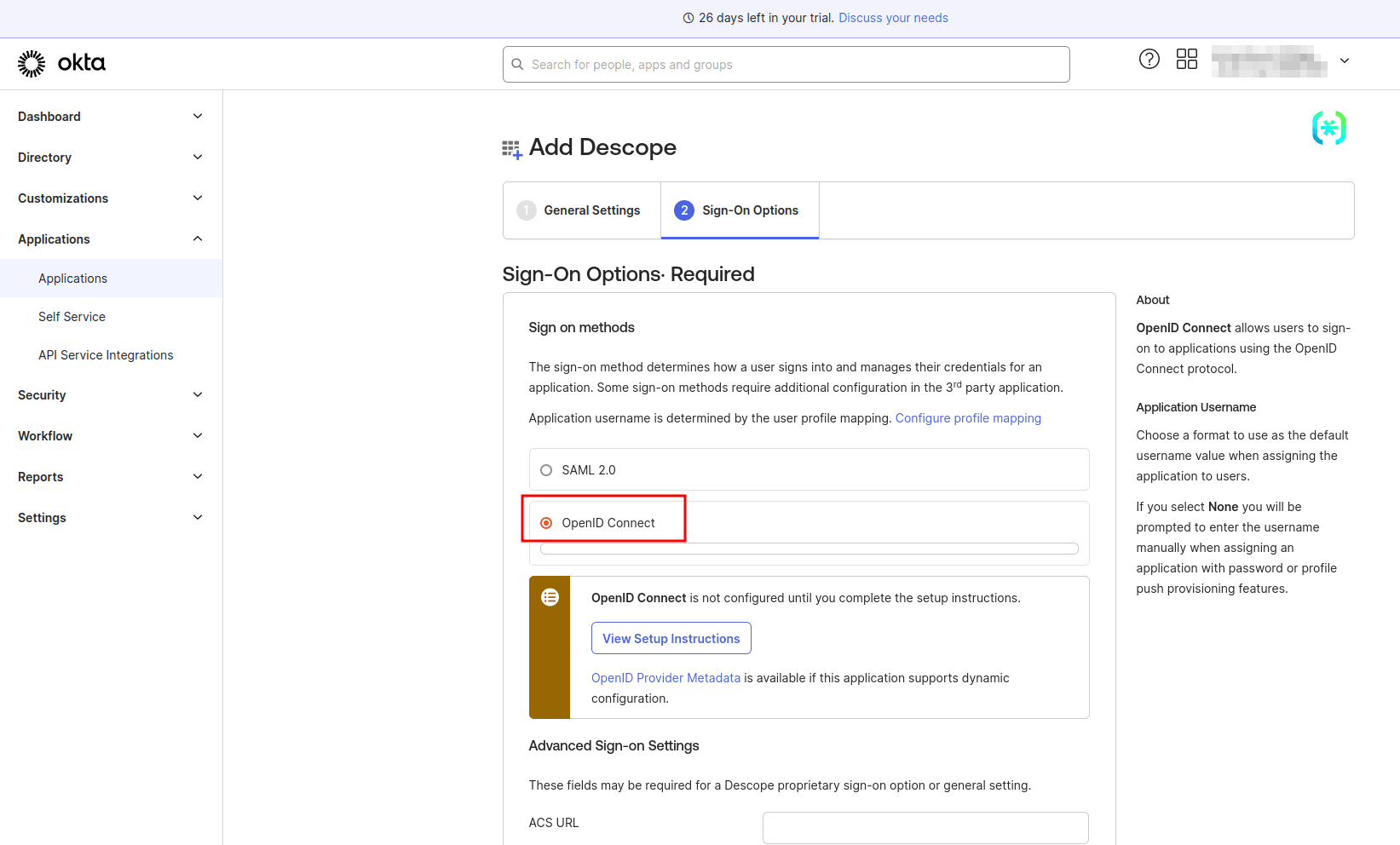The width and height of the screenshot is (1400, 845).
Task: Select the OpenID Connect radio button
Action: [546, 523]
